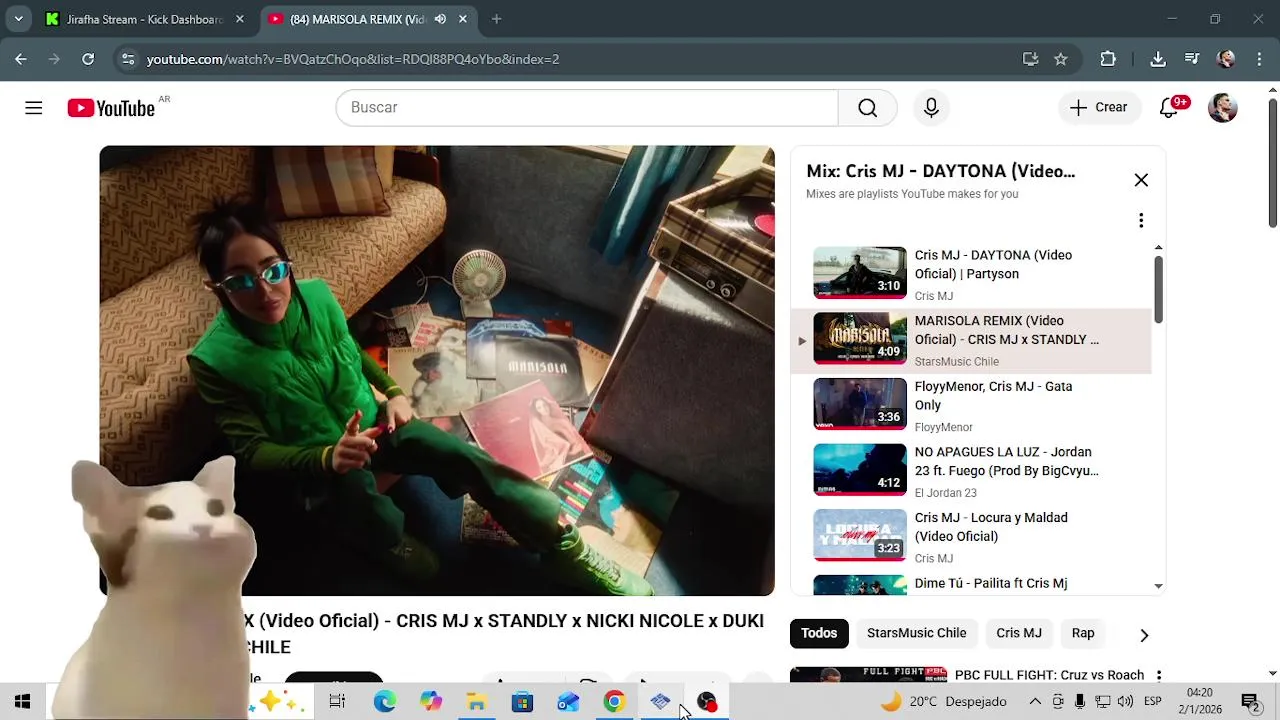Go back in Chrome

21,59
